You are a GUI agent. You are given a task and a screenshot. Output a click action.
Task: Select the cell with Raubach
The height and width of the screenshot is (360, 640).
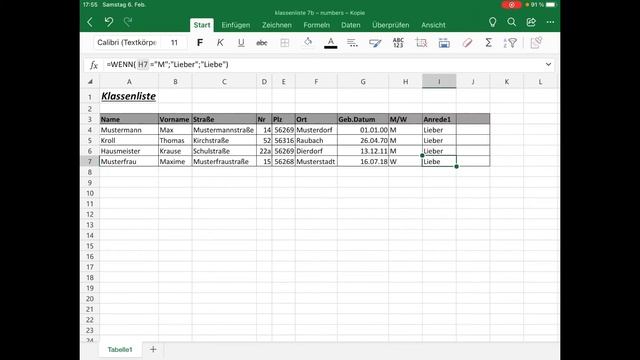[316, 140]
